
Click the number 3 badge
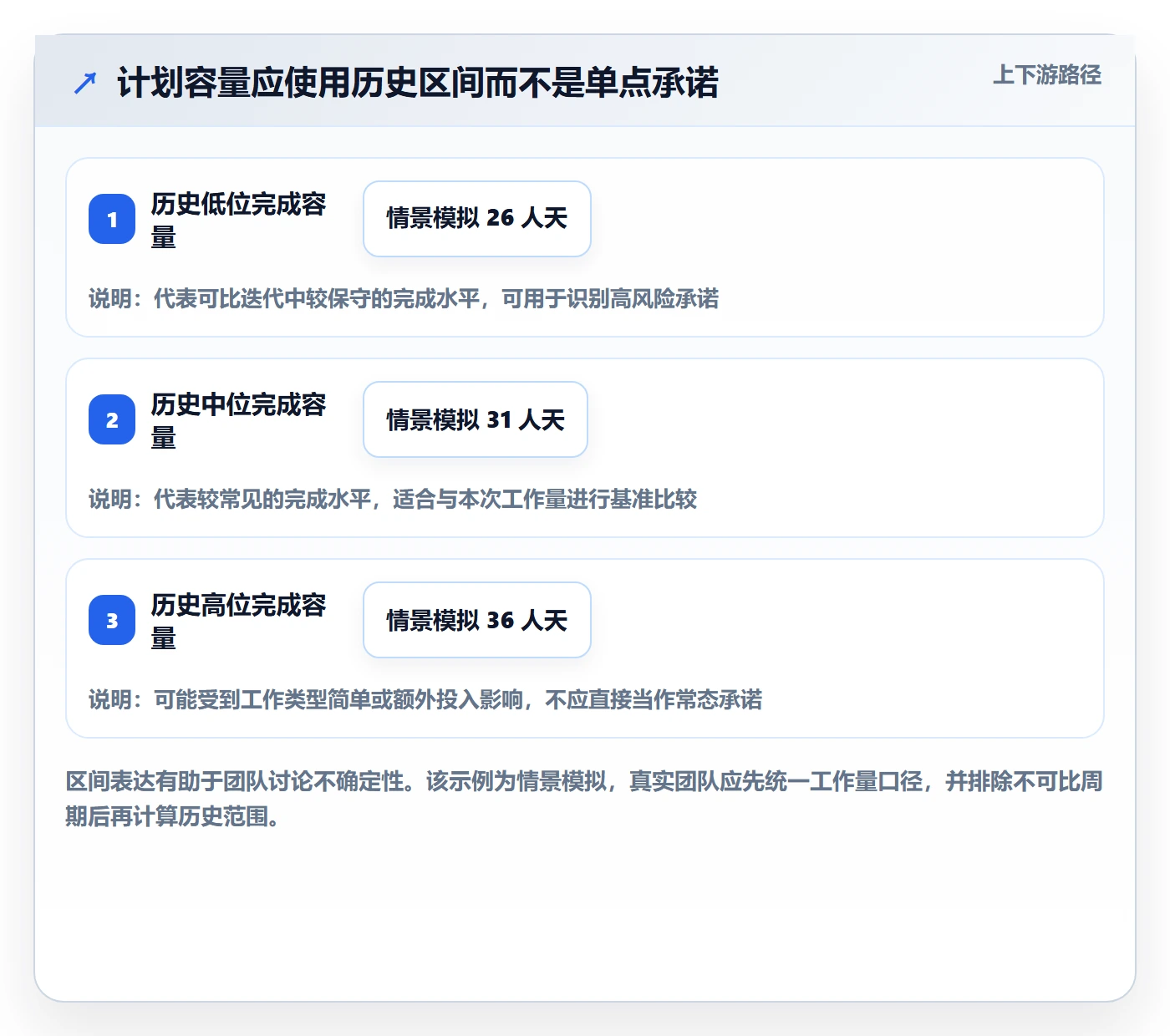[112, 620]
